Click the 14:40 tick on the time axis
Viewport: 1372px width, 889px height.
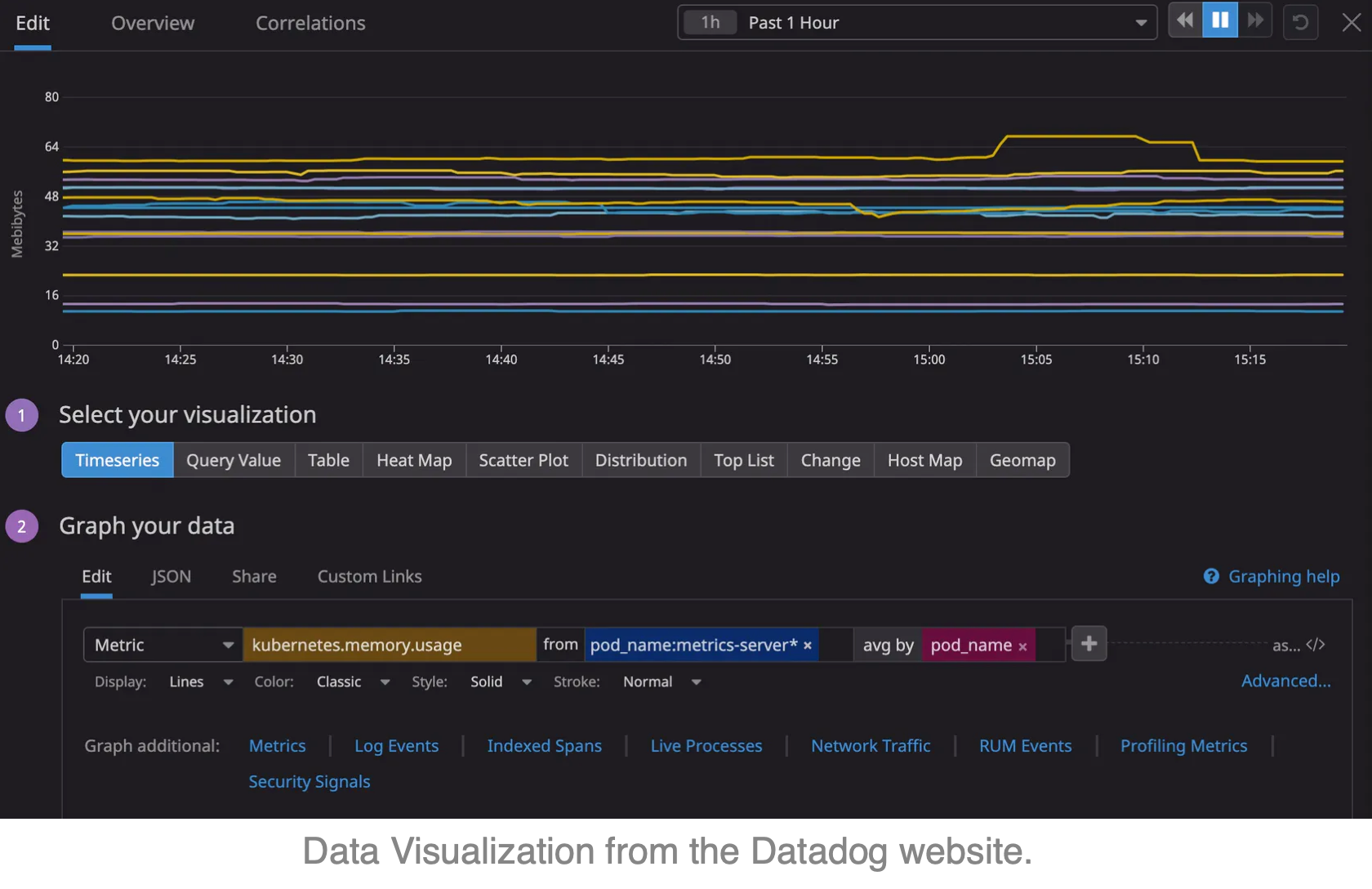[501, 359]
